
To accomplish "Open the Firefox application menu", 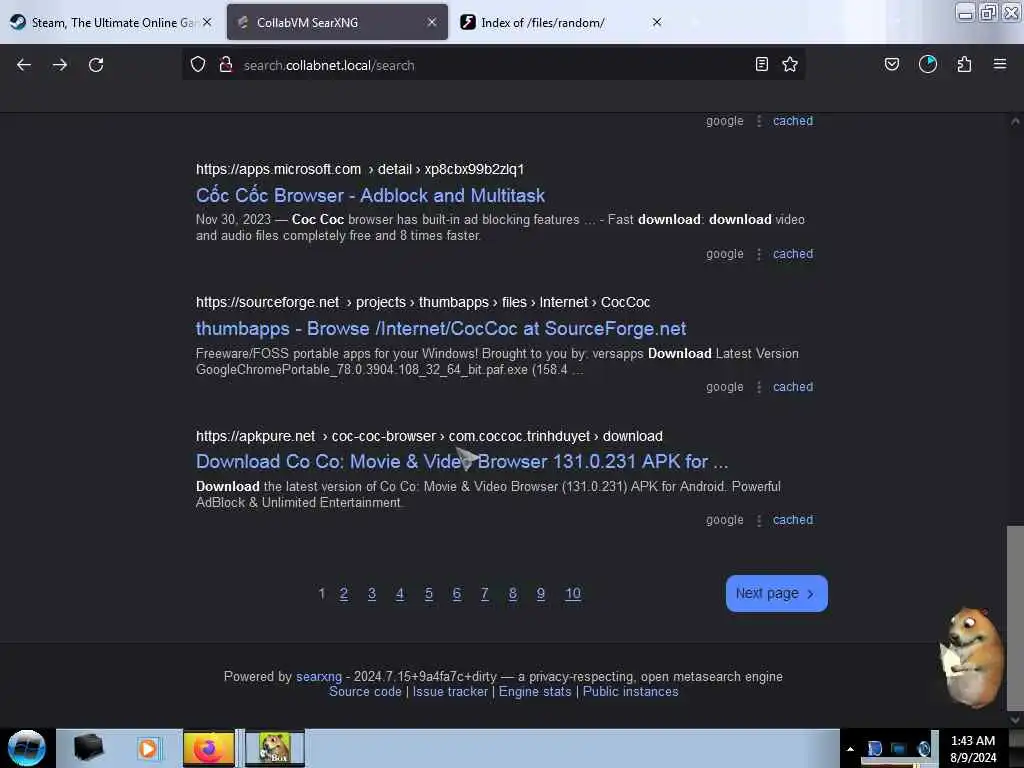I will (x=1000, y=64).
